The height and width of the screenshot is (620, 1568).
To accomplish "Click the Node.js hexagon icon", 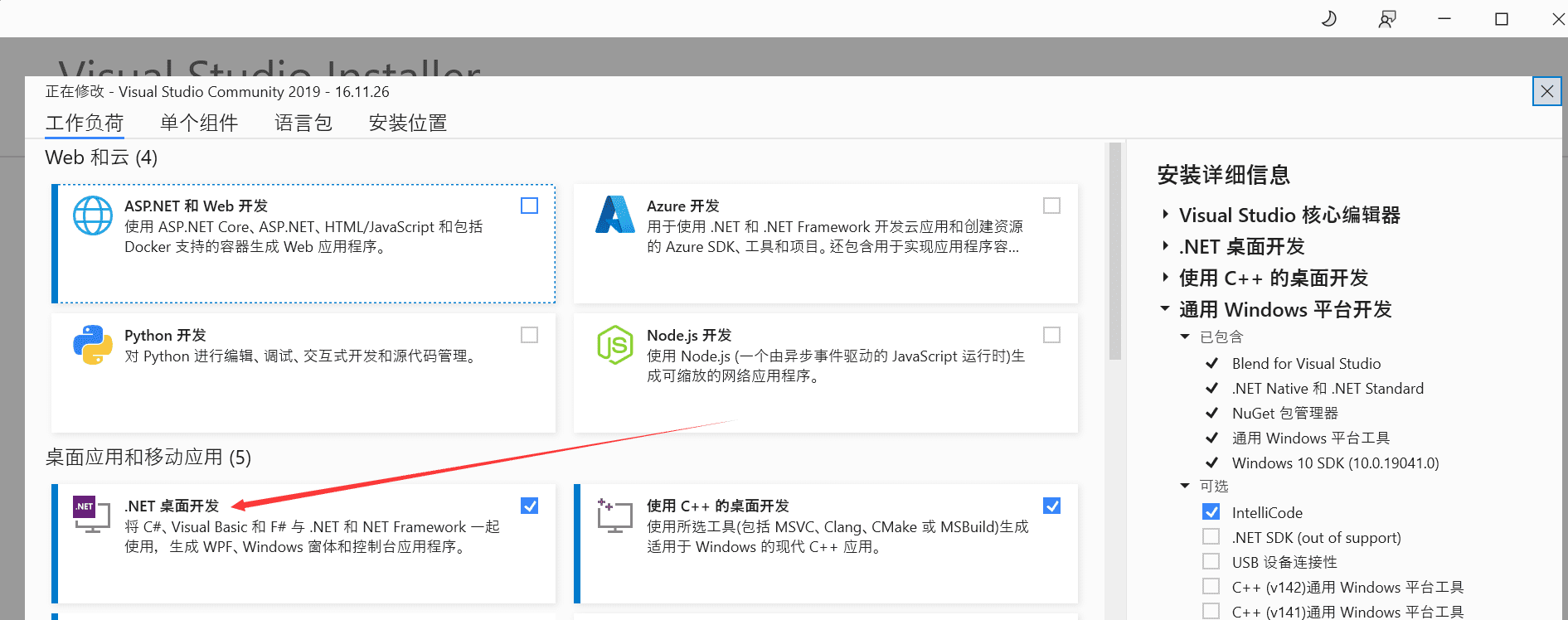I will pyautogui.click(x=615, y=345).
